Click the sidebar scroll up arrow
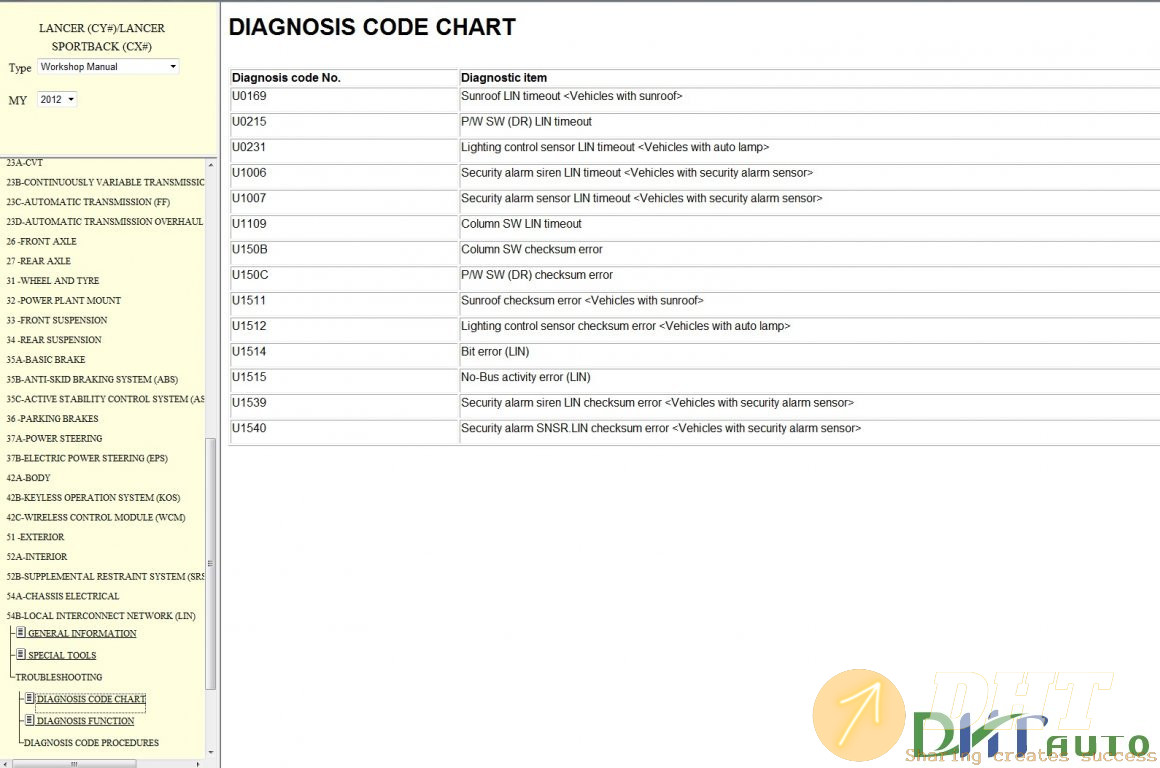 coord(210,165)
